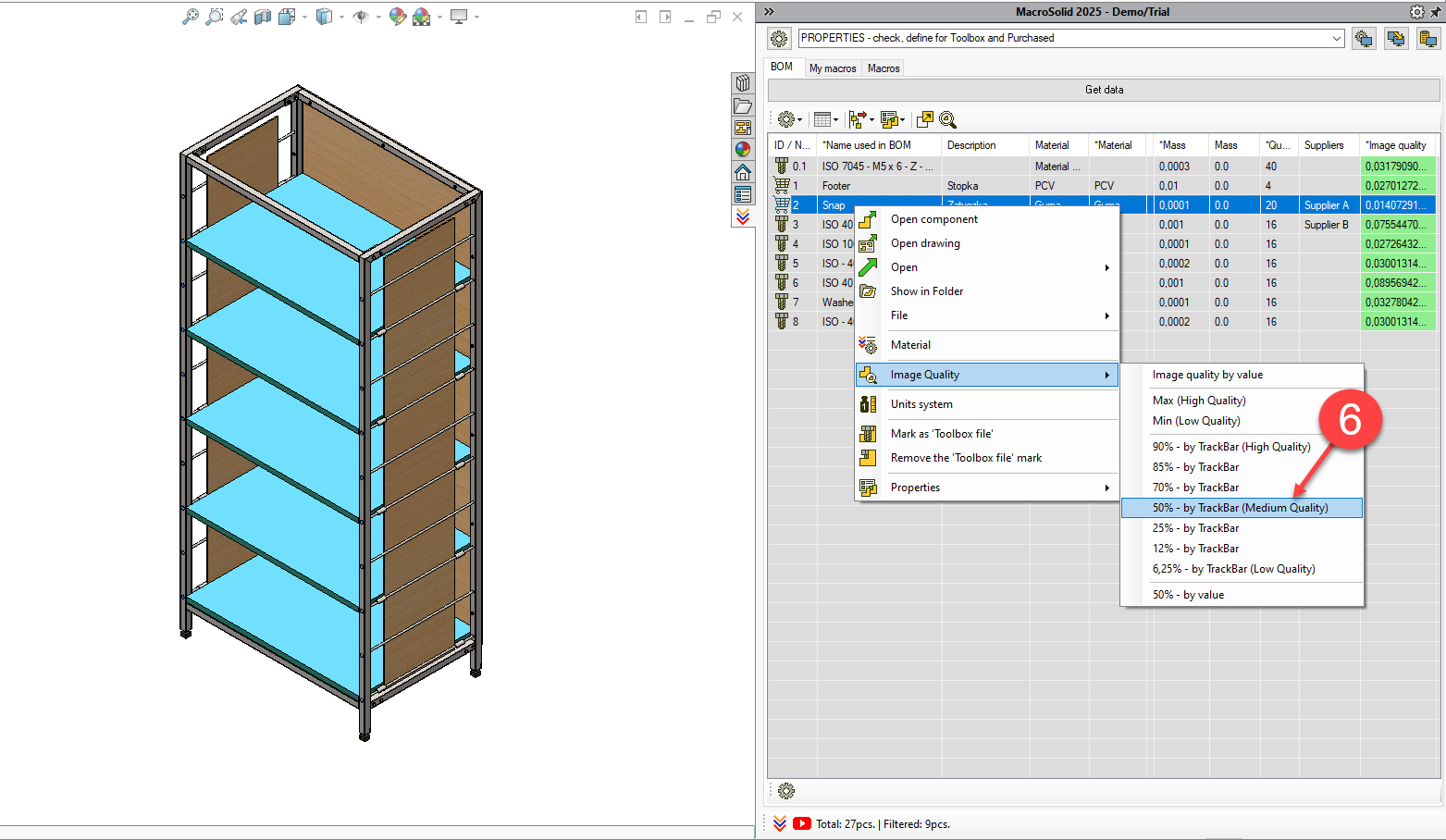Open the View Settings monitor icon
Screen dimensions: 1446x840
(459, 17)
